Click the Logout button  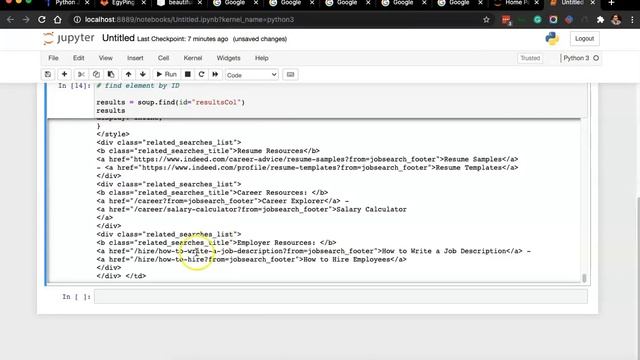(584, 38)
